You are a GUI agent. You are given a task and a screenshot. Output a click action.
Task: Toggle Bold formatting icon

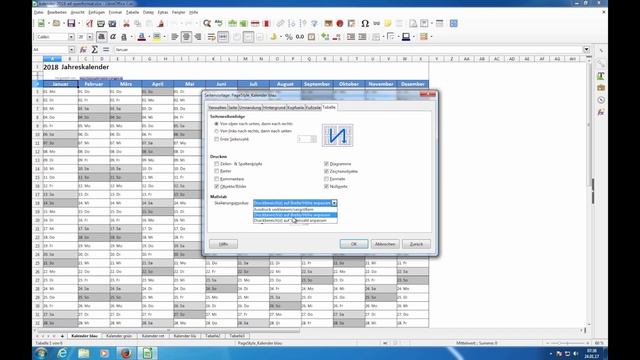[102, 37]
